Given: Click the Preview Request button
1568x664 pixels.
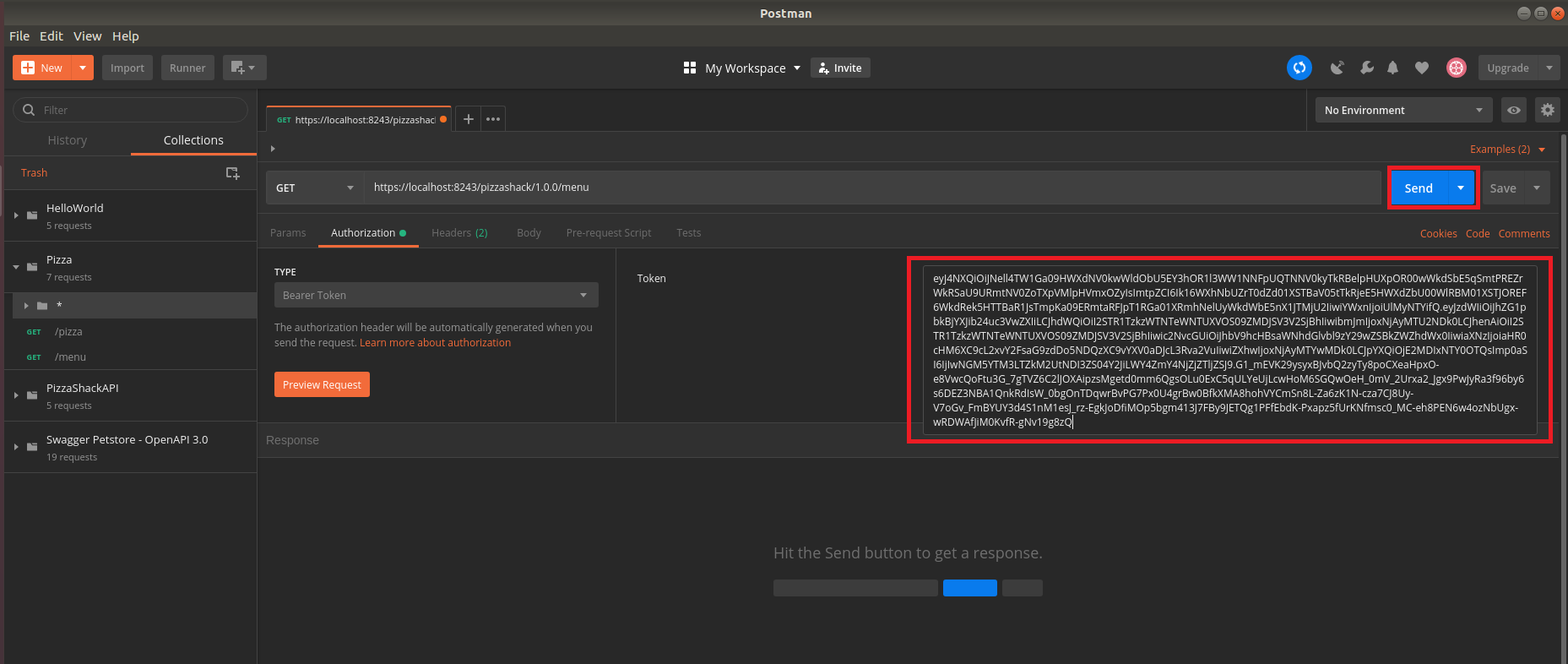Looking at the screenshot, I should point(322,384).
